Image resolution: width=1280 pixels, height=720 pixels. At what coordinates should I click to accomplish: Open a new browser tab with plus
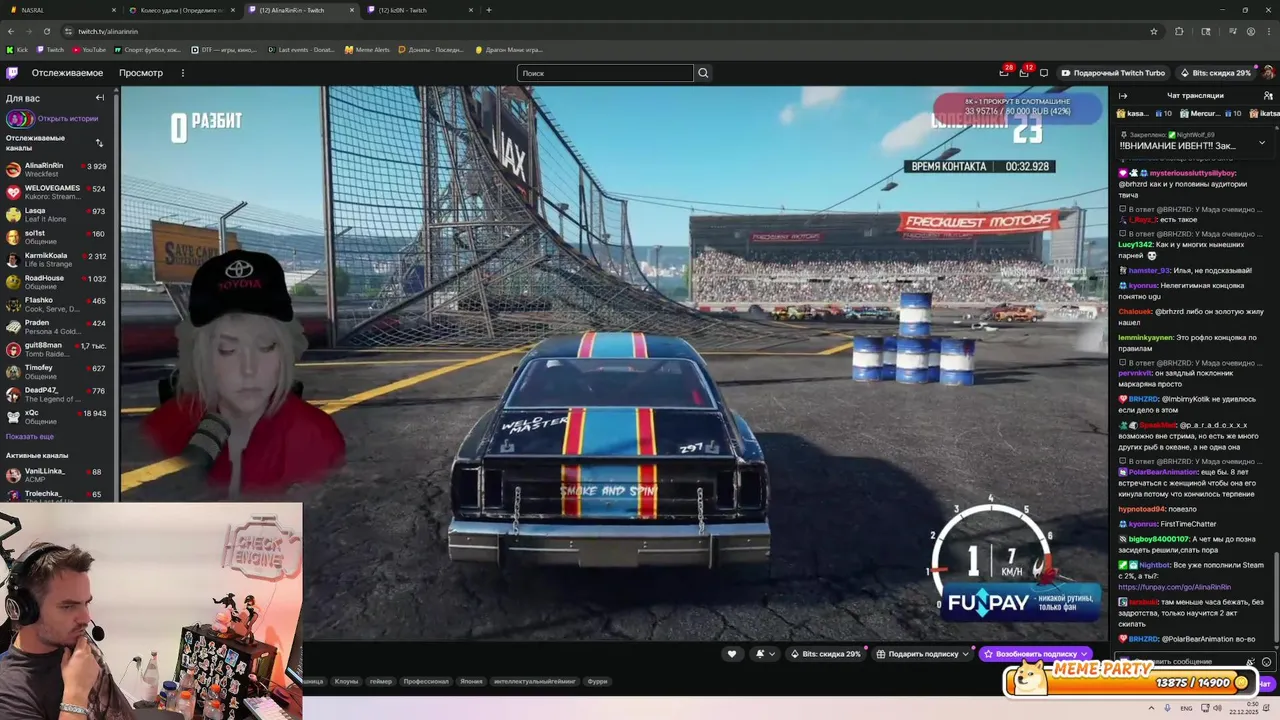pyautogui.click(x=489, y=10)
